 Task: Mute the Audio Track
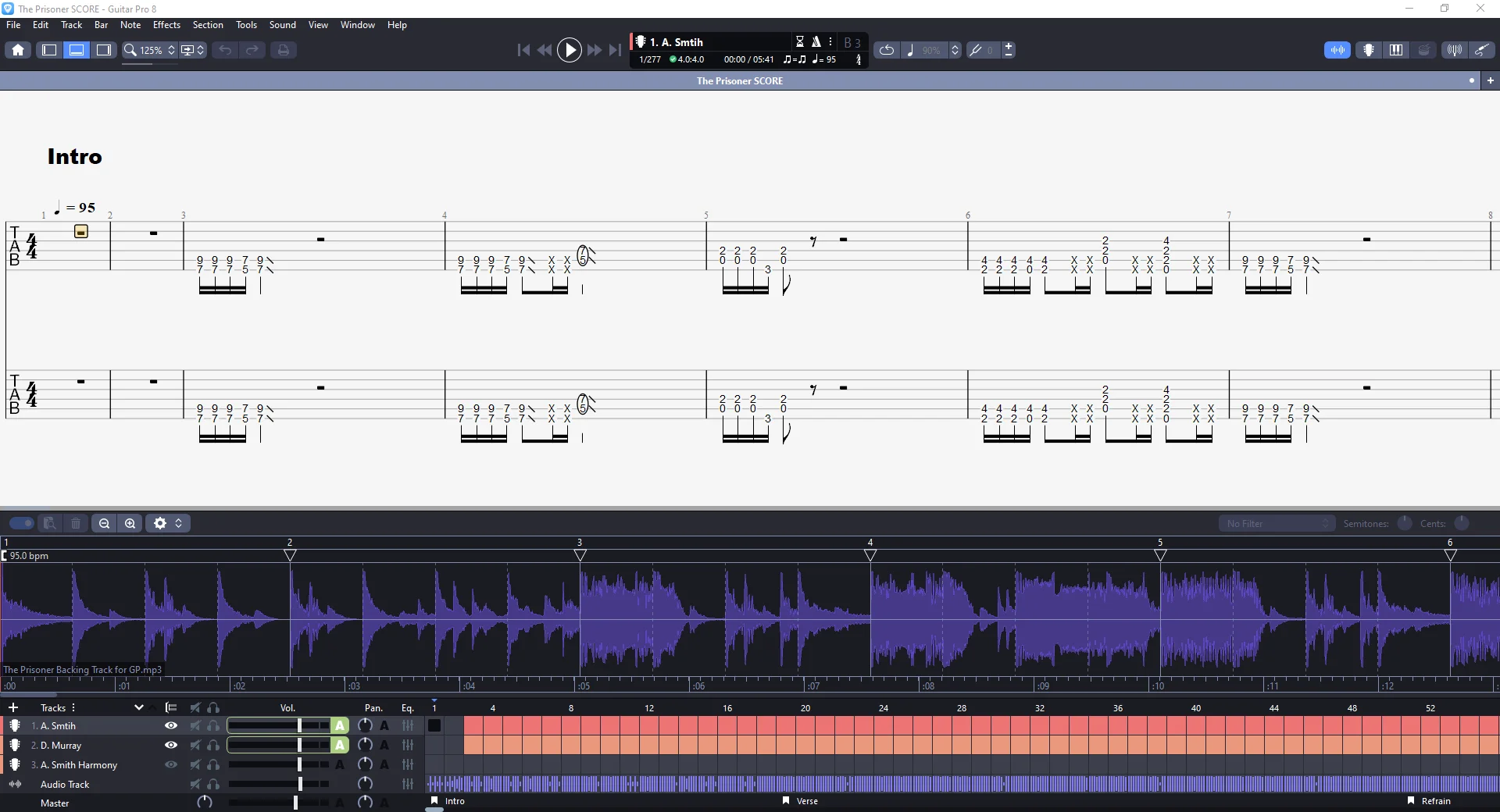(195, 784)
